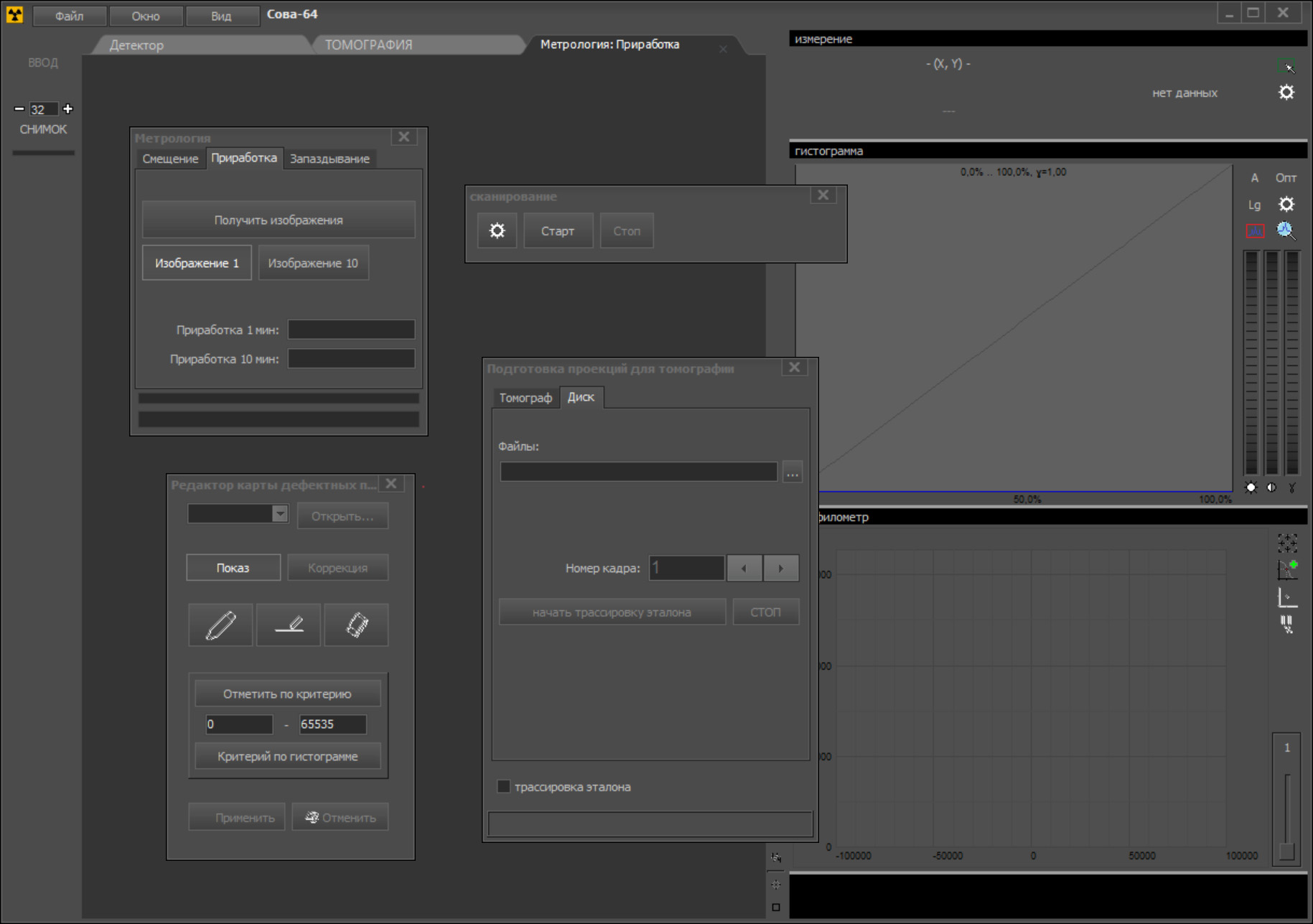The width and height of the screenshot is (1313, 924).
Task: Select the line drawing tool
Action: [289, 625]
